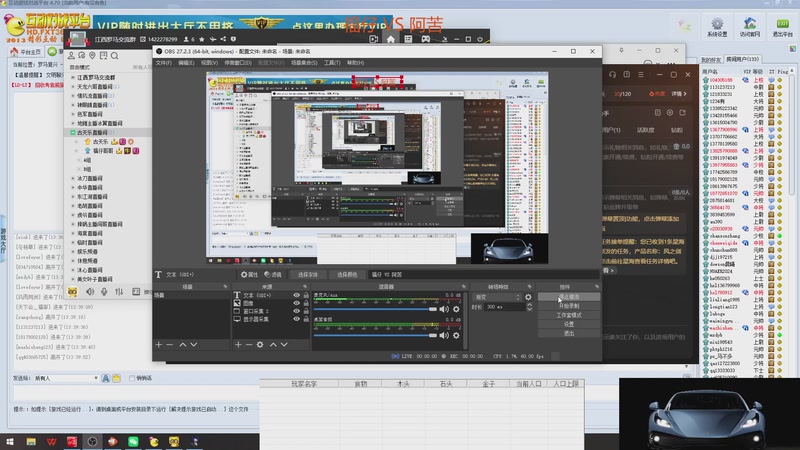
Task: Click home icon in channel window title bar
Action: click(x=391, y=39)
